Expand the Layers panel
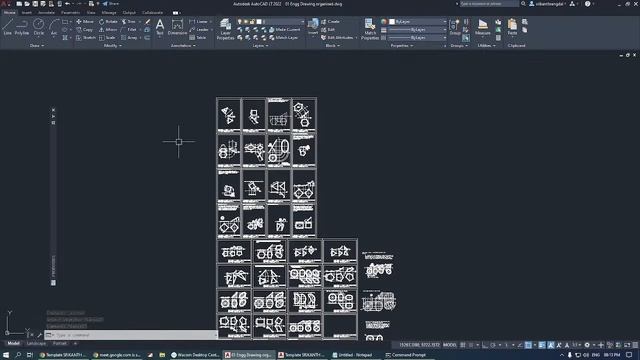Screen dimensions: 640x360 coord(260,46)
